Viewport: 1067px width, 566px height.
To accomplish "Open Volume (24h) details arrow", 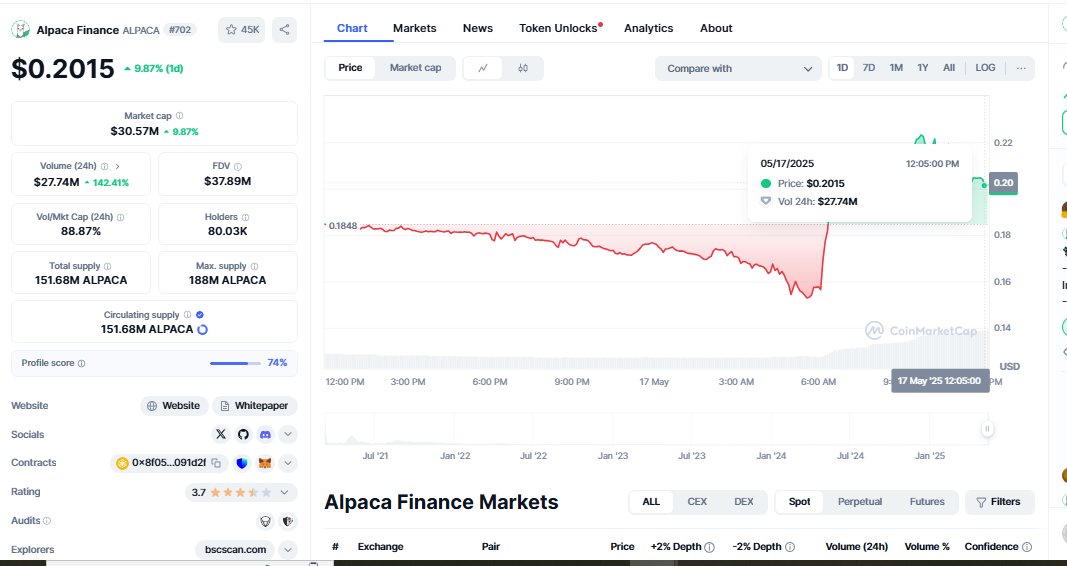I will [117, 166].
